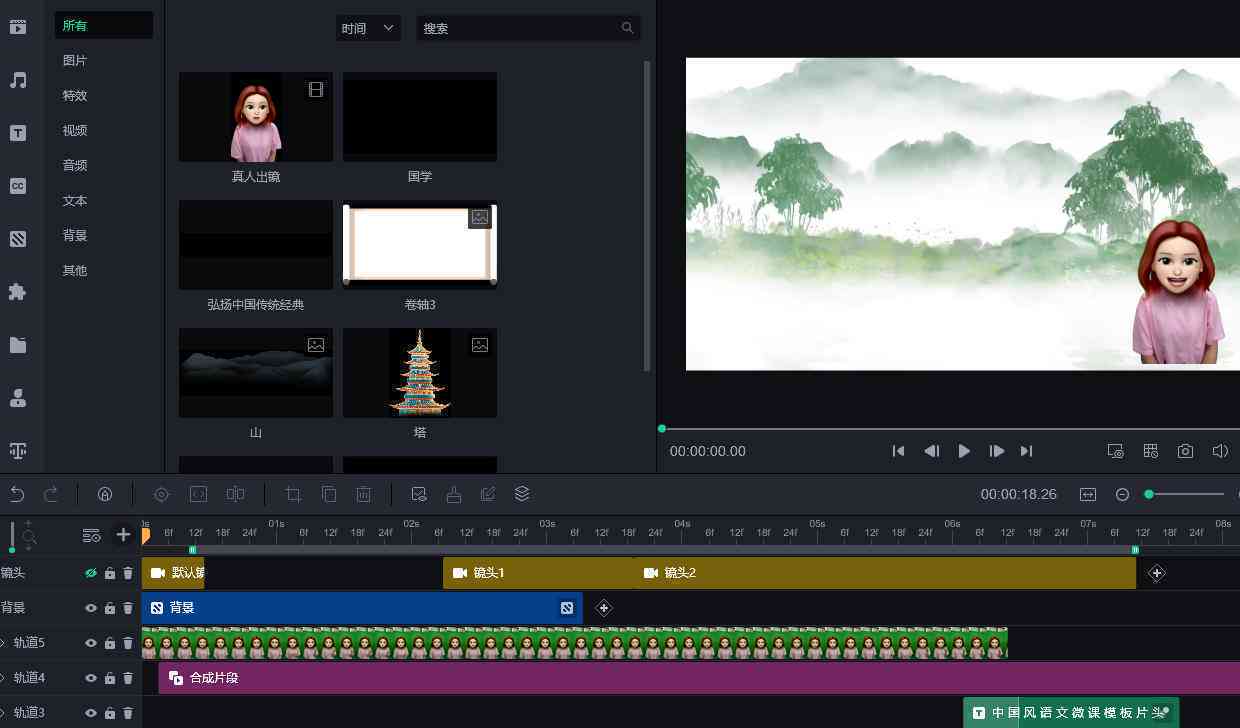1240x728 pixels.
Task: Play the preview video
Action: click(x=964, y=451)
